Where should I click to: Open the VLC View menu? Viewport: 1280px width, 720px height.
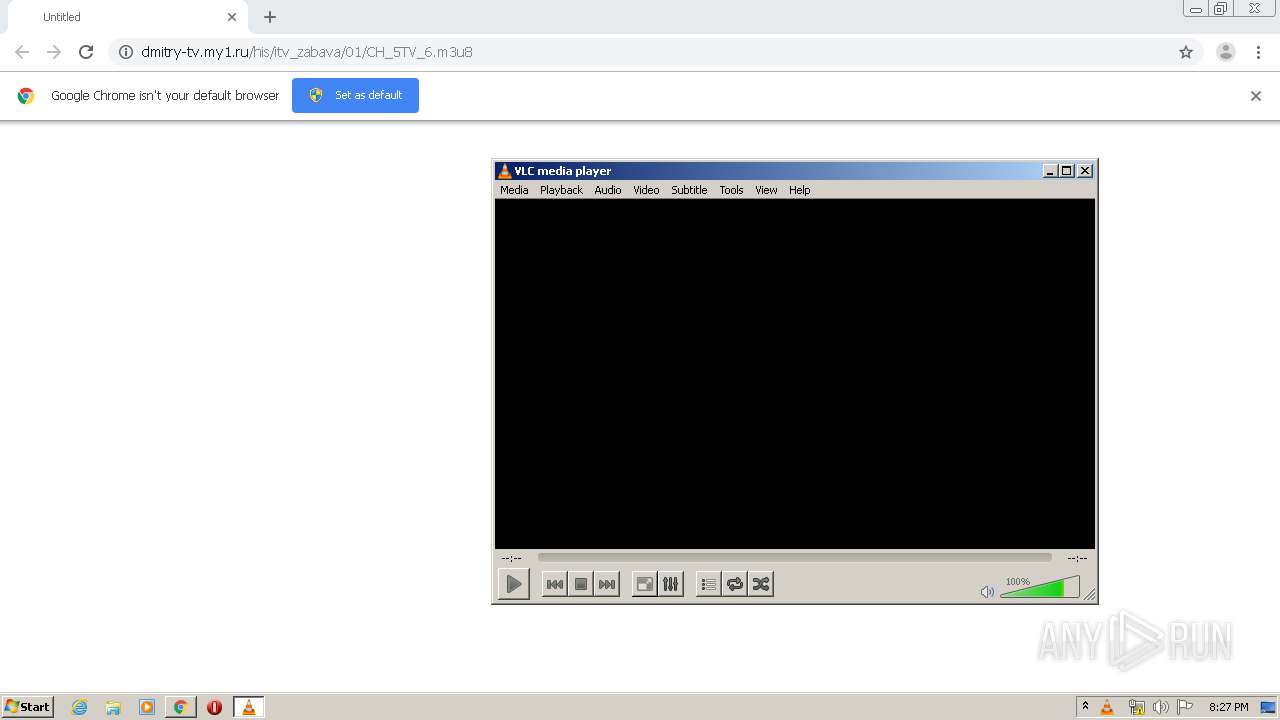[766, 190]
